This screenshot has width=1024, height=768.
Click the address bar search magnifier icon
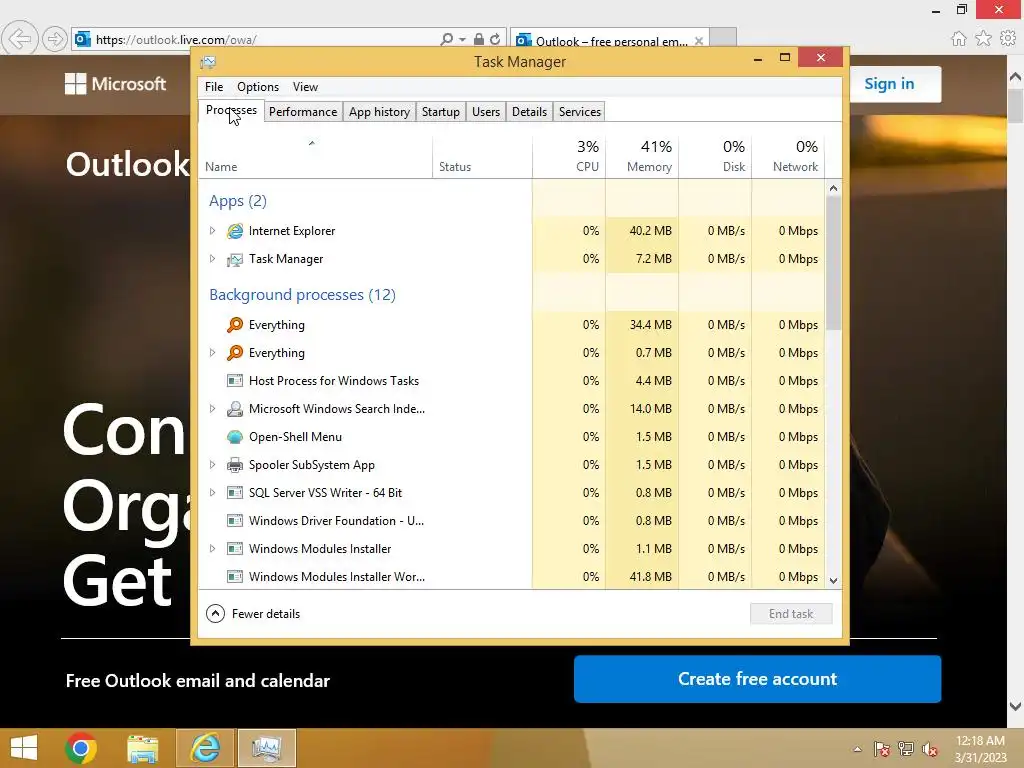point(447,39)
